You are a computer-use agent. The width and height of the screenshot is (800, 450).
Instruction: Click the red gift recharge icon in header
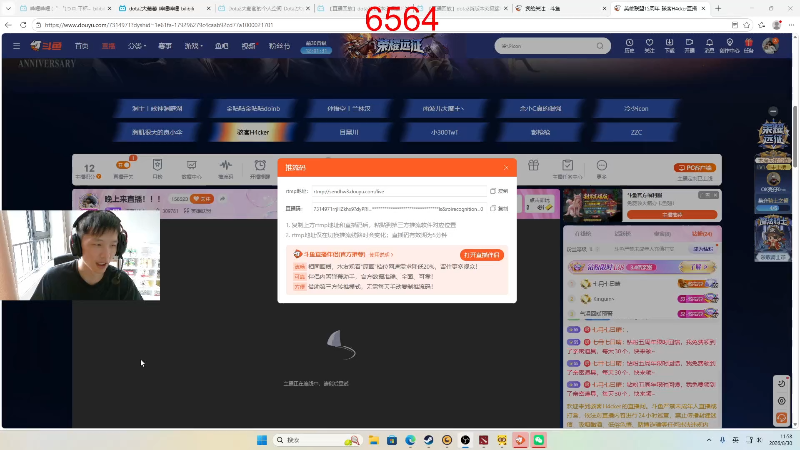pyautogui.click(x=748, y=45)
